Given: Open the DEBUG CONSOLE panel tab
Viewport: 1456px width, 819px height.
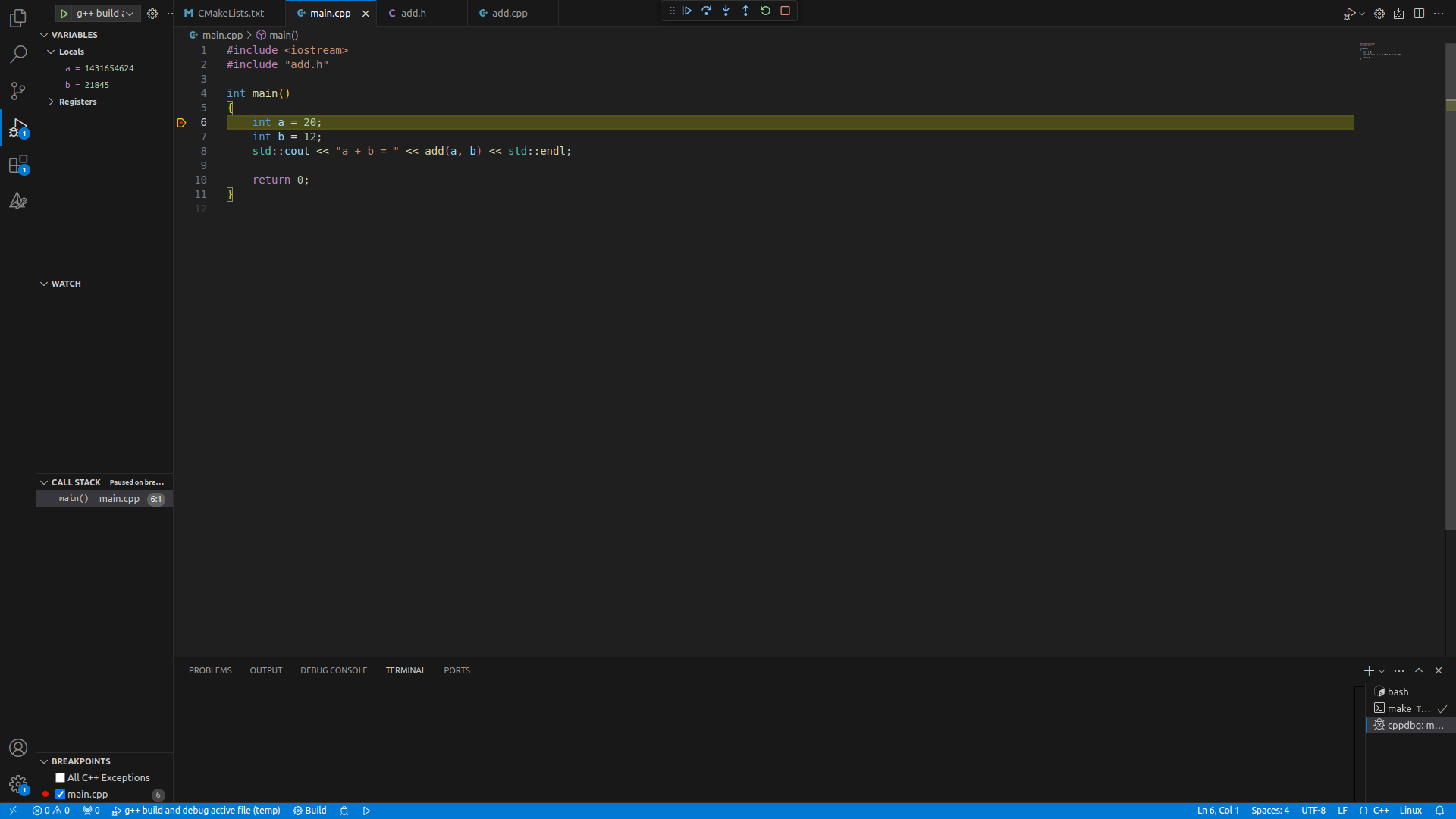Looking at the screenshot, I should tap(334, 670).
